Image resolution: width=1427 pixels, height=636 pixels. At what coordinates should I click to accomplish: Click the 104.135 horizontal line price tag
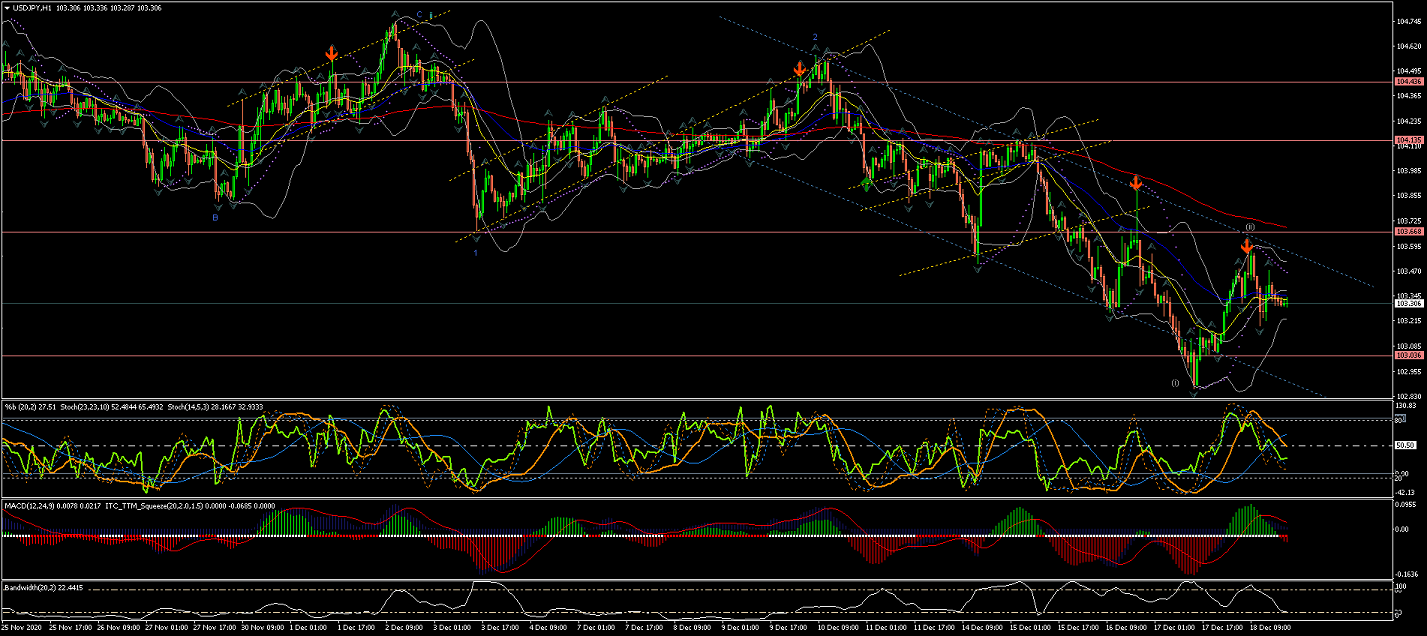pyautogui.click(x=1409, y=140)
